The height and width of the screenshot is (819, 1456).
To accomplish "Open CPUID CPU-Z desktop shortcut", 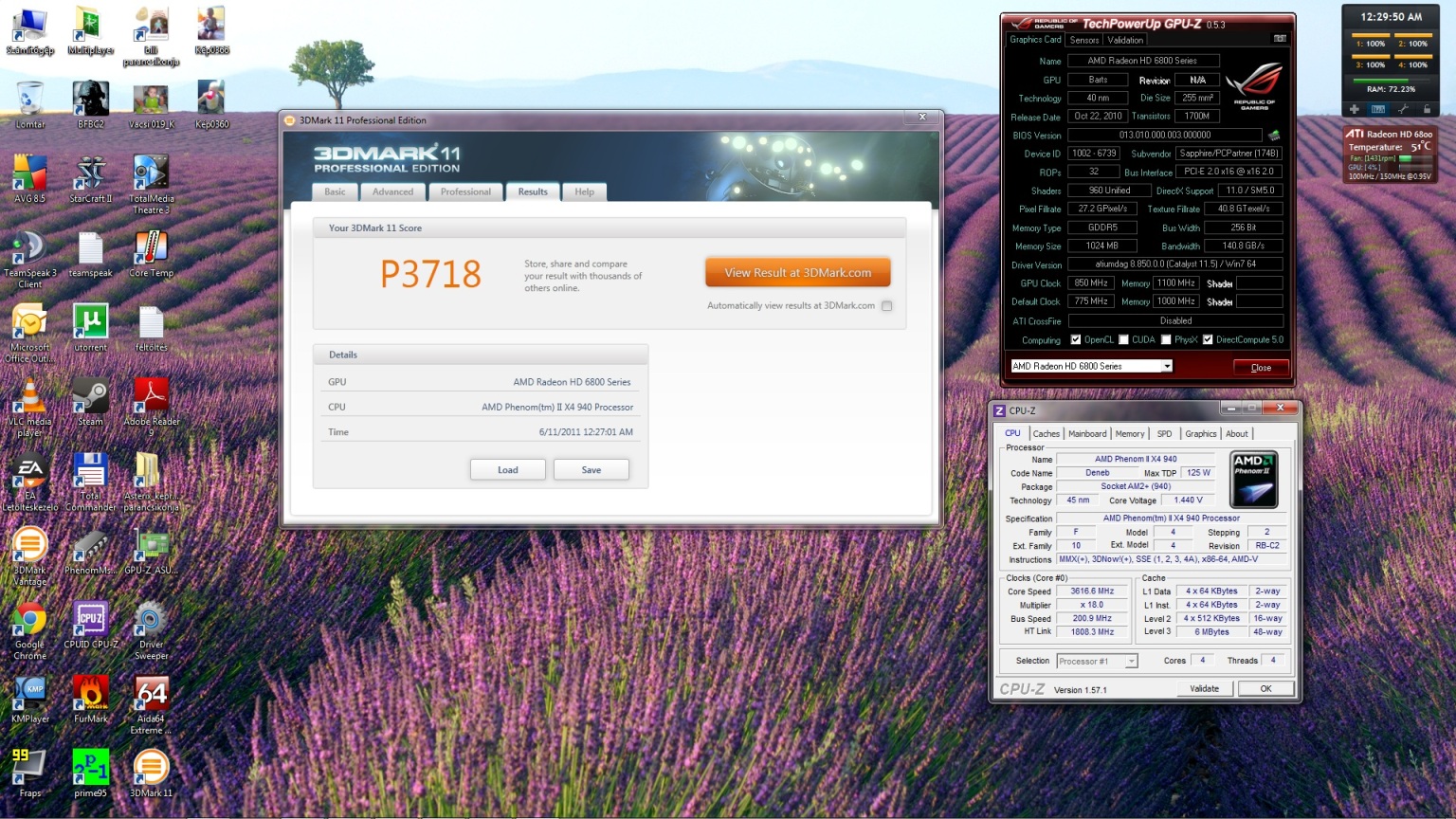I will coord(91,625).
